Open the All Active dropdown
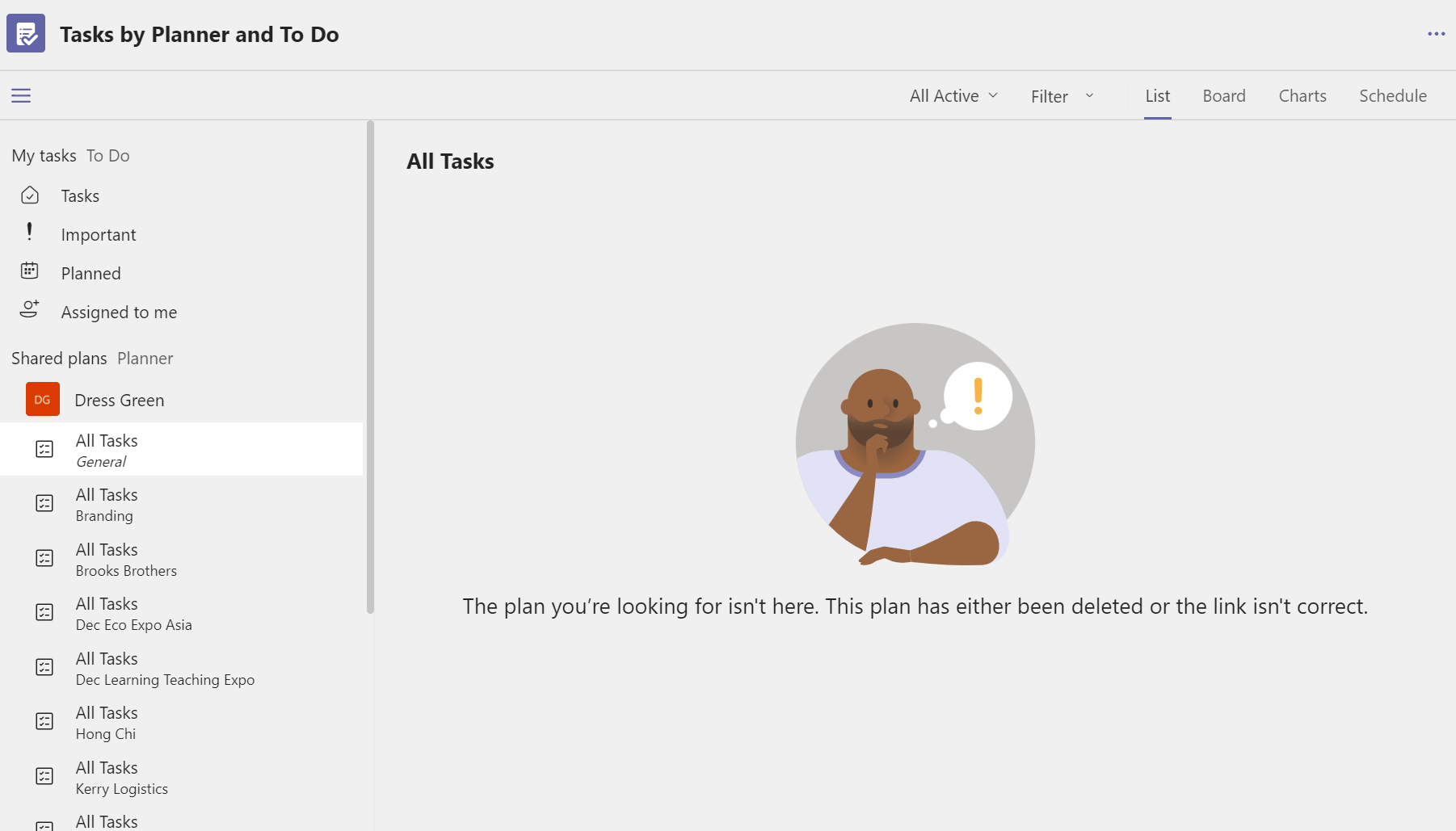The width and height of the screenshot is (1456, 831). tap(953, 96)
